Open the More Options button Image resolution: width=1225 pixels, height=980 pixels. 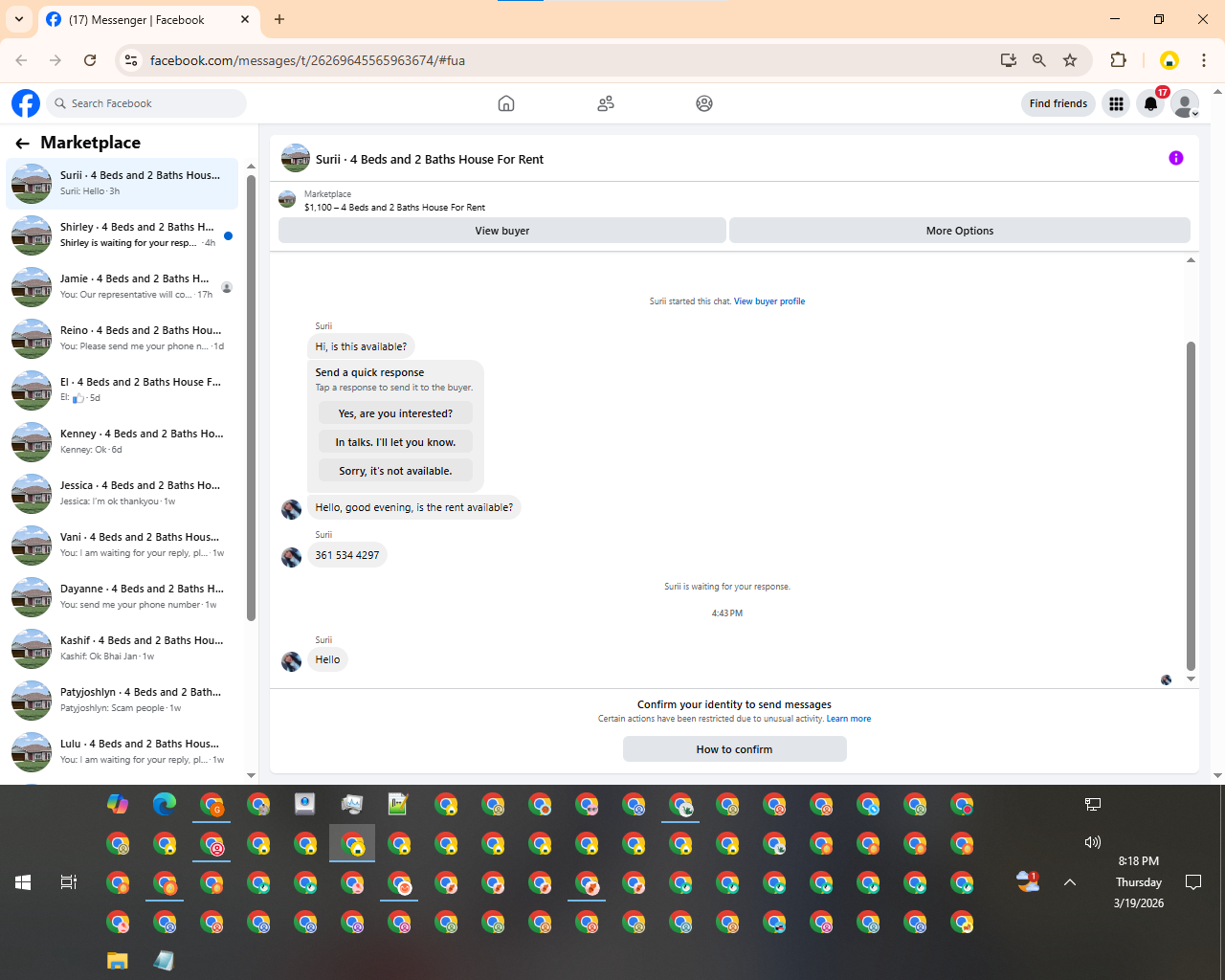click(960, 231)
